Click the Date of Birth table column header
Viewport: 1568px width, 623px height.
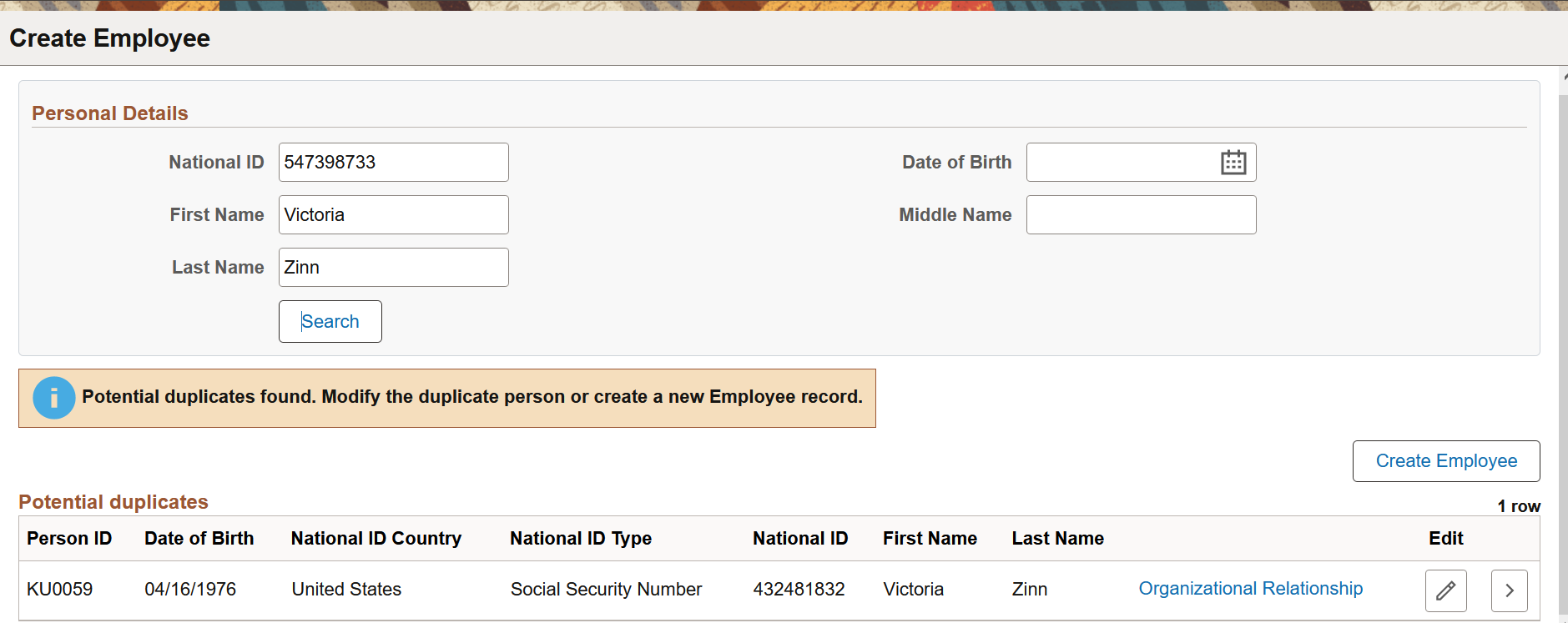(199, 539)
